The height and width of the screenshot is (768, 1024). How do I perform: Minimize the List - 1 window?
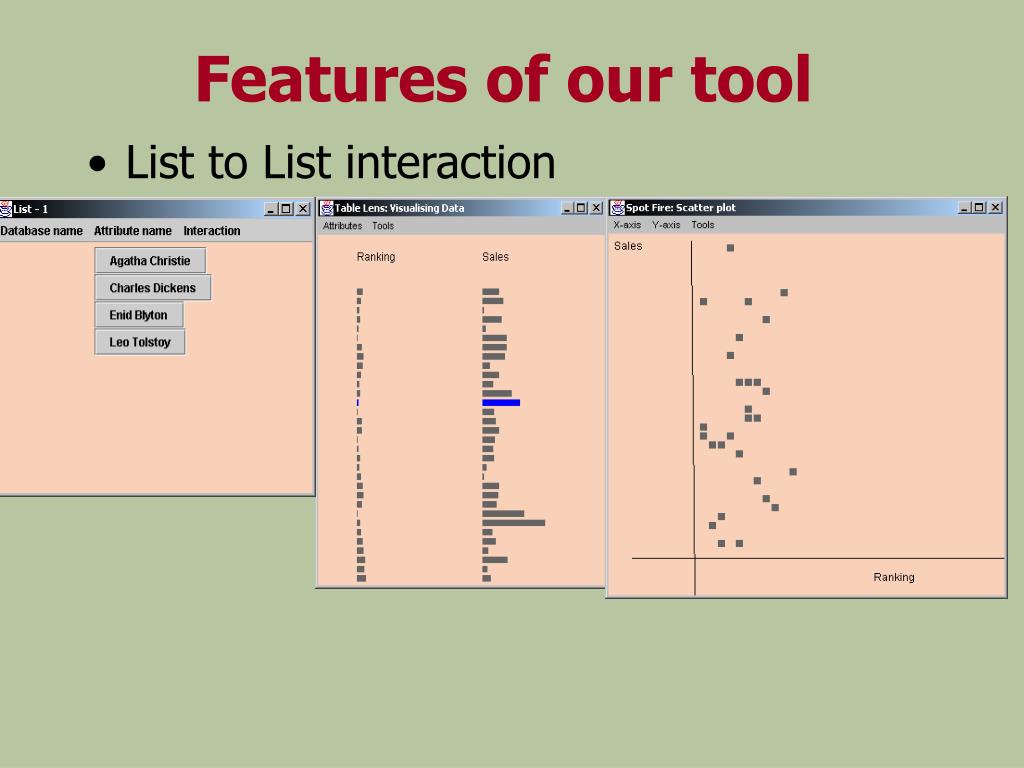[271, 209]
